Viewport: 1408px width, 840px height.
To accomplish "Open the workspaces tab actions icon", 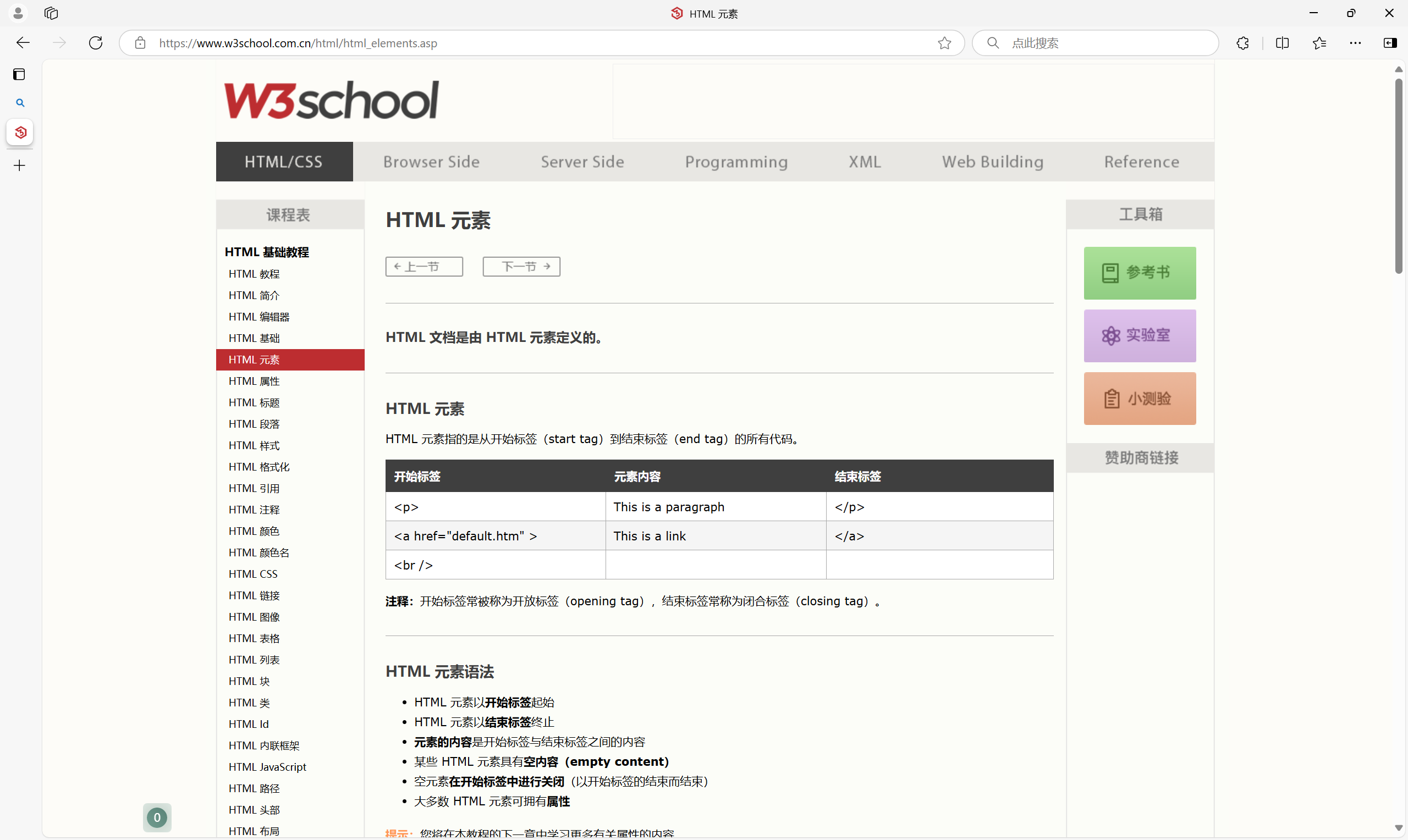I will [51, 13].
